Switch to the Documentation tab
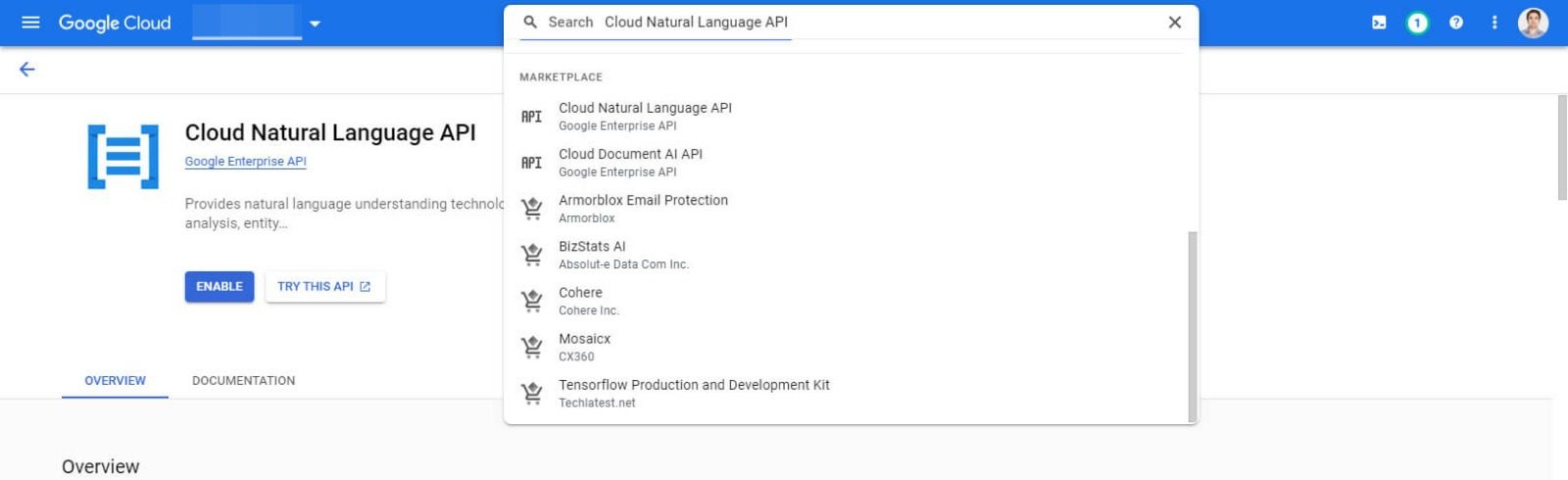1568x480 pixels. click(243, 381)
